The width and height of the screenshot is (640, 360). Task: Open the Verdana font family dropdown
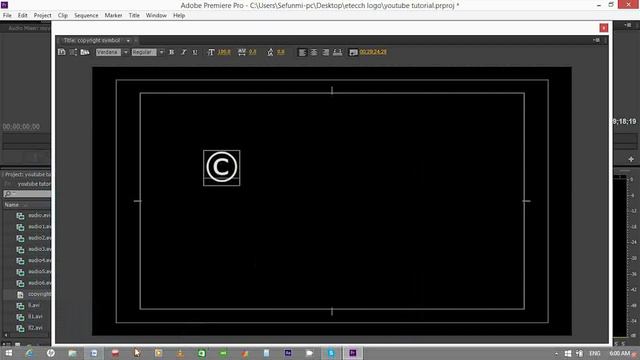pyautogui.click(x=126, y=52)
